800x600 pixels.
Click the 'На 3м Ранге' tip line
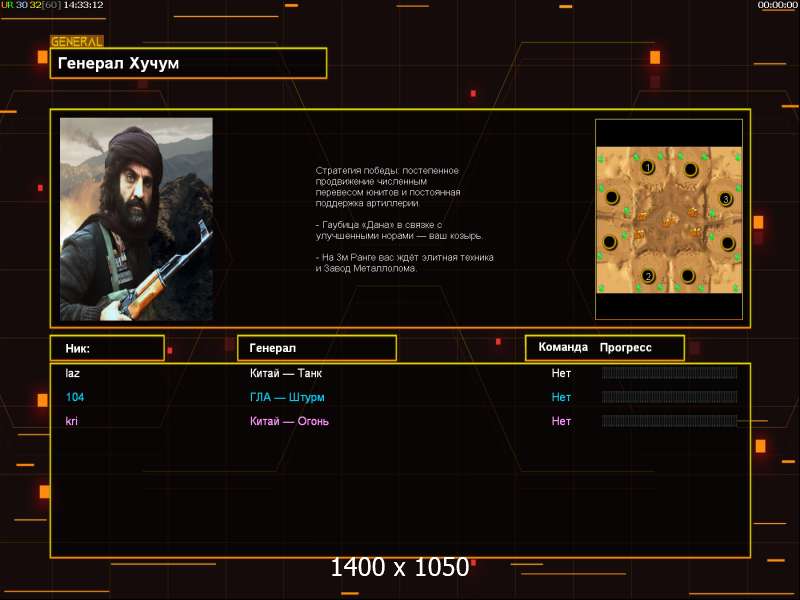[404, 263]
